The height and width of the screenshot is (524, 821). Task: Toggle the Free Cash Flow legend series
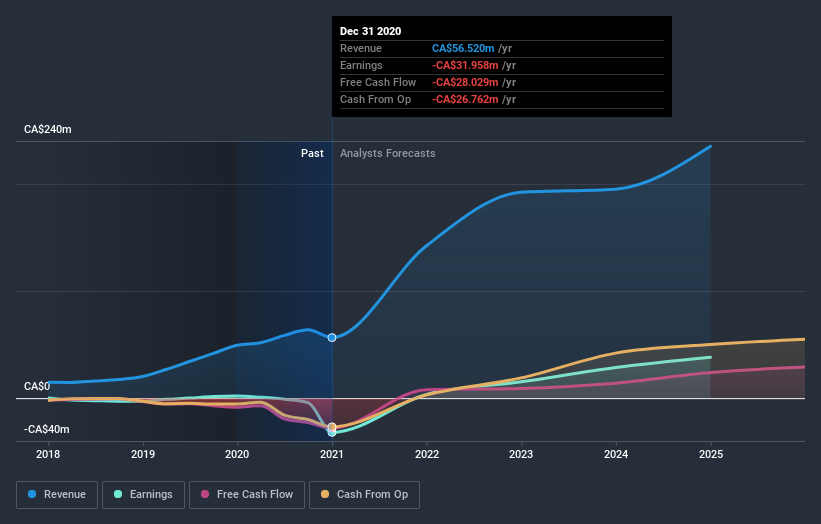click(x=247, y=495)
